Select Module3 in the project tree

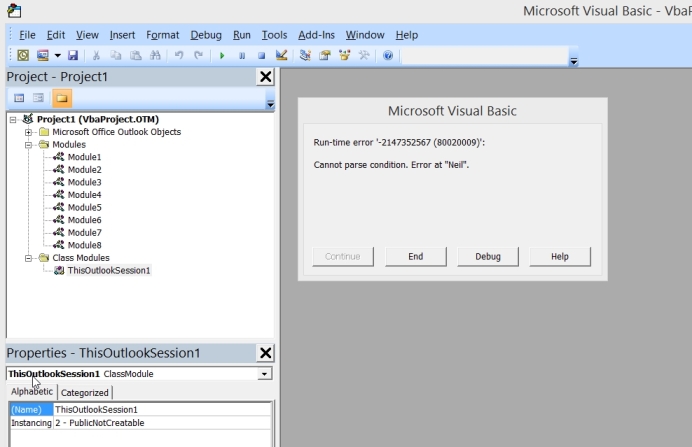click(84, 182)
